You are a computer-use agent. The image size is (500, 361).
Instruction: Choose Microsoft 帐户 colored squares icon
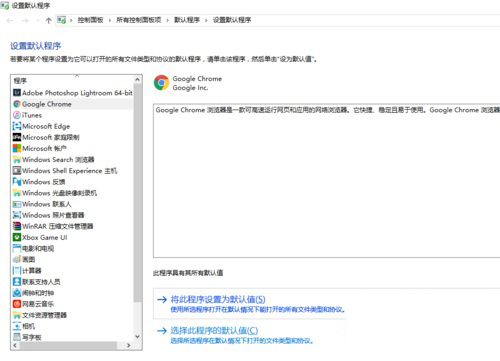(x=17, y=148)
